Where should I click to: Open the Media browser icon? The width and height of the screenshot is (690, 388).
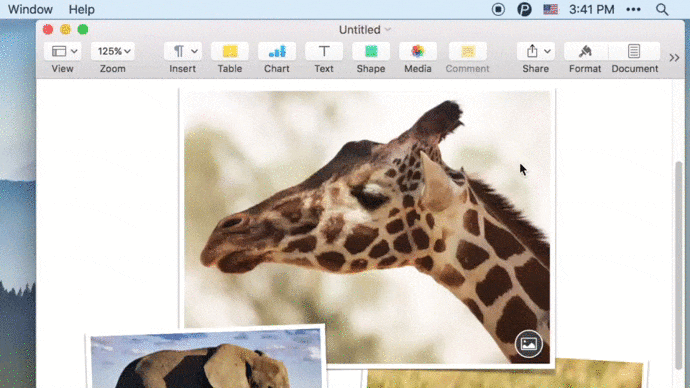coord(418,51)
